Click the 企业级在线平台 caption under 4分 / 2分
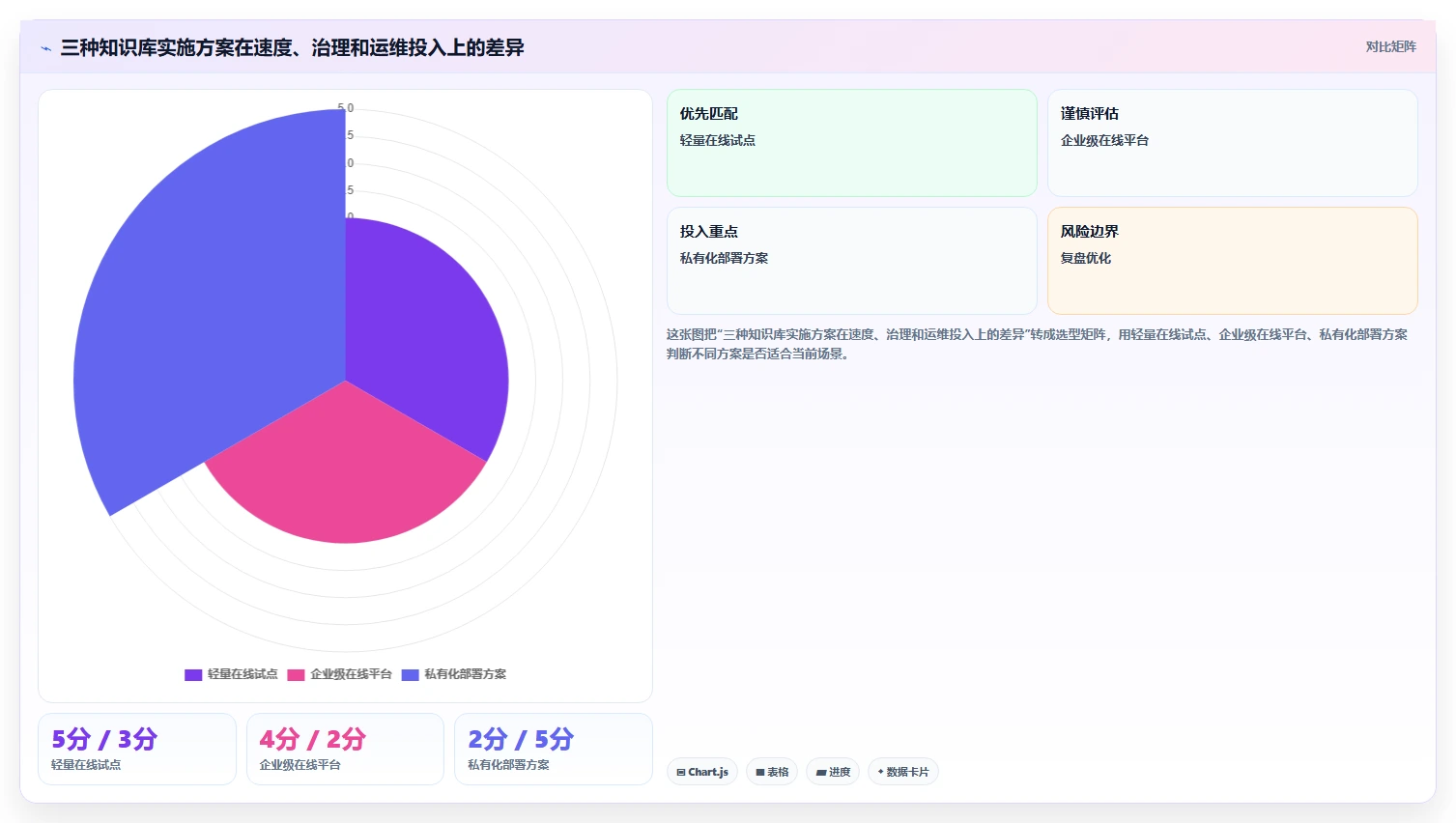Image resolution: width=1456 pixels, height=823 pixels. [x=300, y=765]
